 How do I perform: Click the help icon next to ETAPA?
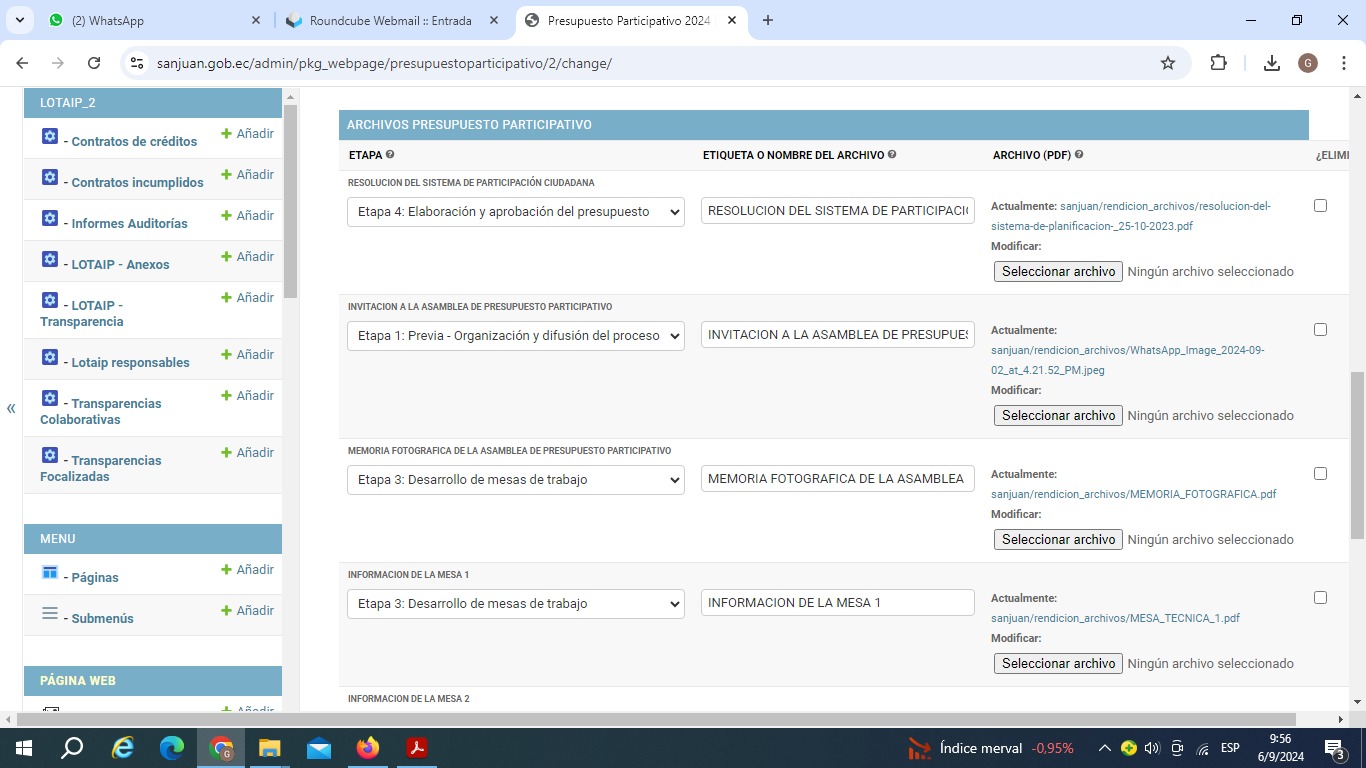coord(390,155)
